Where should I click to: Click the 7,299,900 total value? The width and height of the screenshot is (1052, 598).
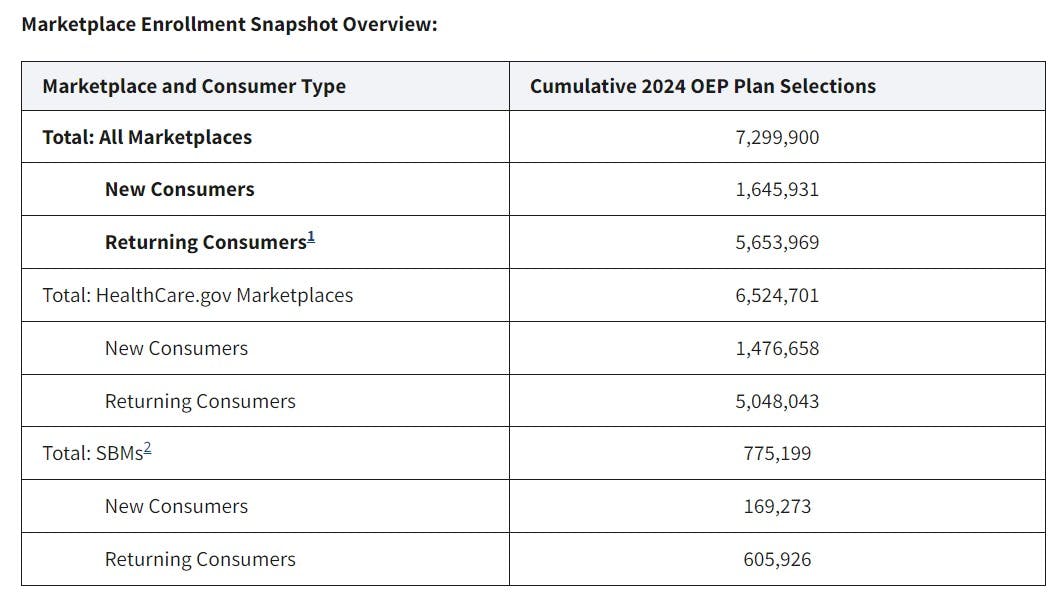pos(777,137)
